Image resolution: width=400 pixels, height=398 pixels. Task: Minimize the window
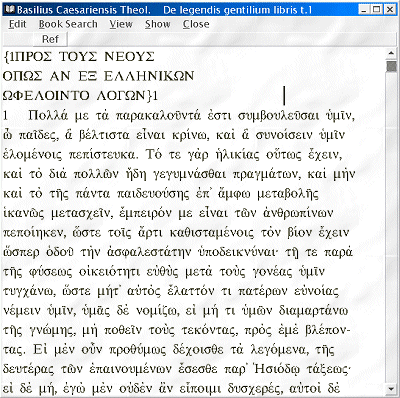click(364, 9)
